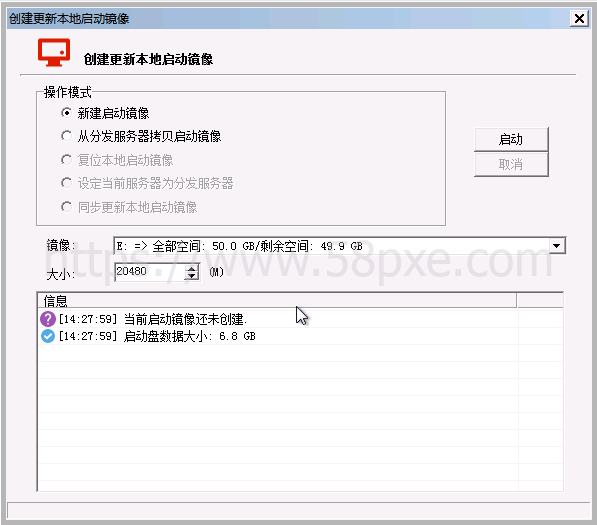This screenshot has height=525, width=597.
Task: Close the 创建更新本地启动镜像 dialog
Action: click(579, 18)
